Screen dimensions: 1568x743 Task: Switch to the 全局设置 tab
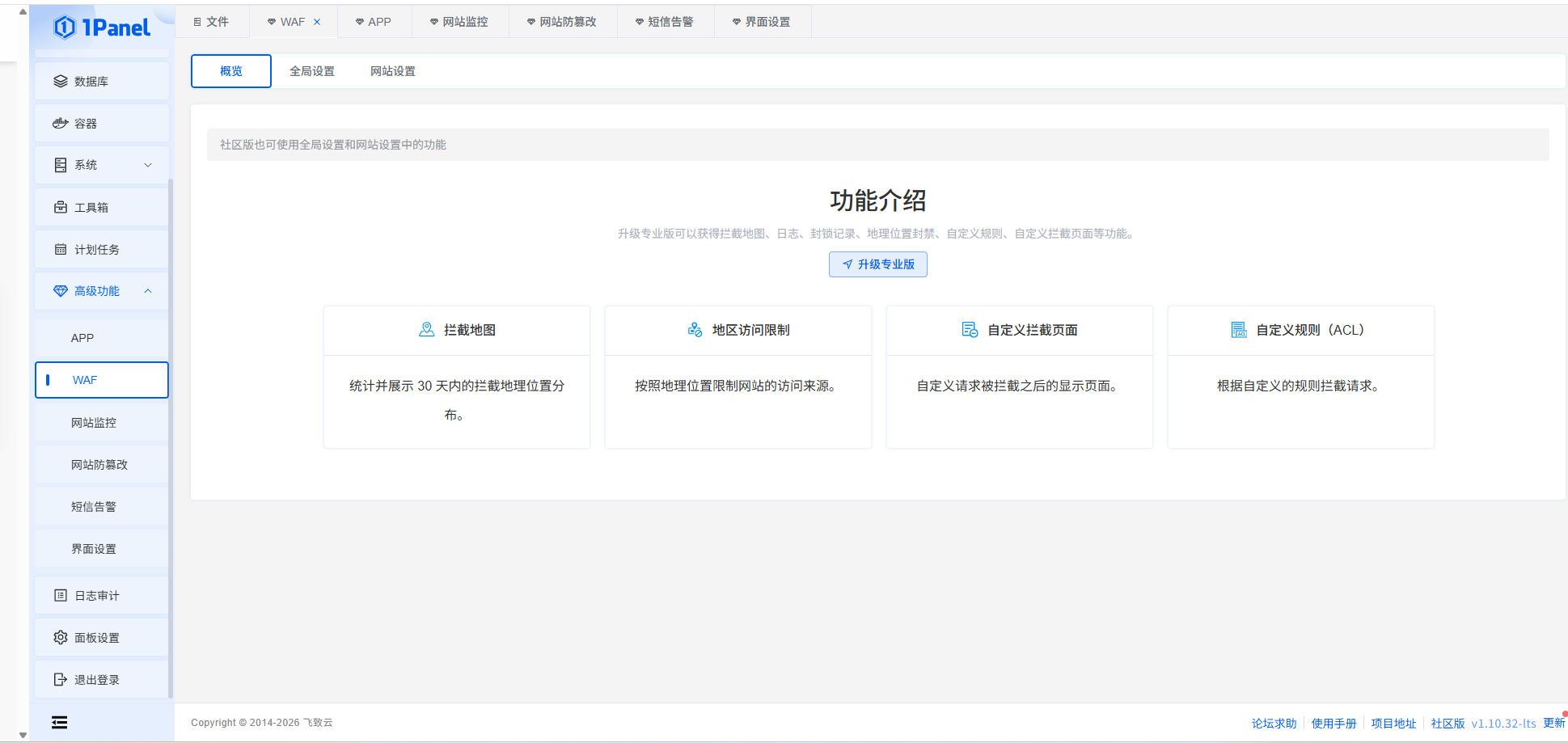click(312, 71)
